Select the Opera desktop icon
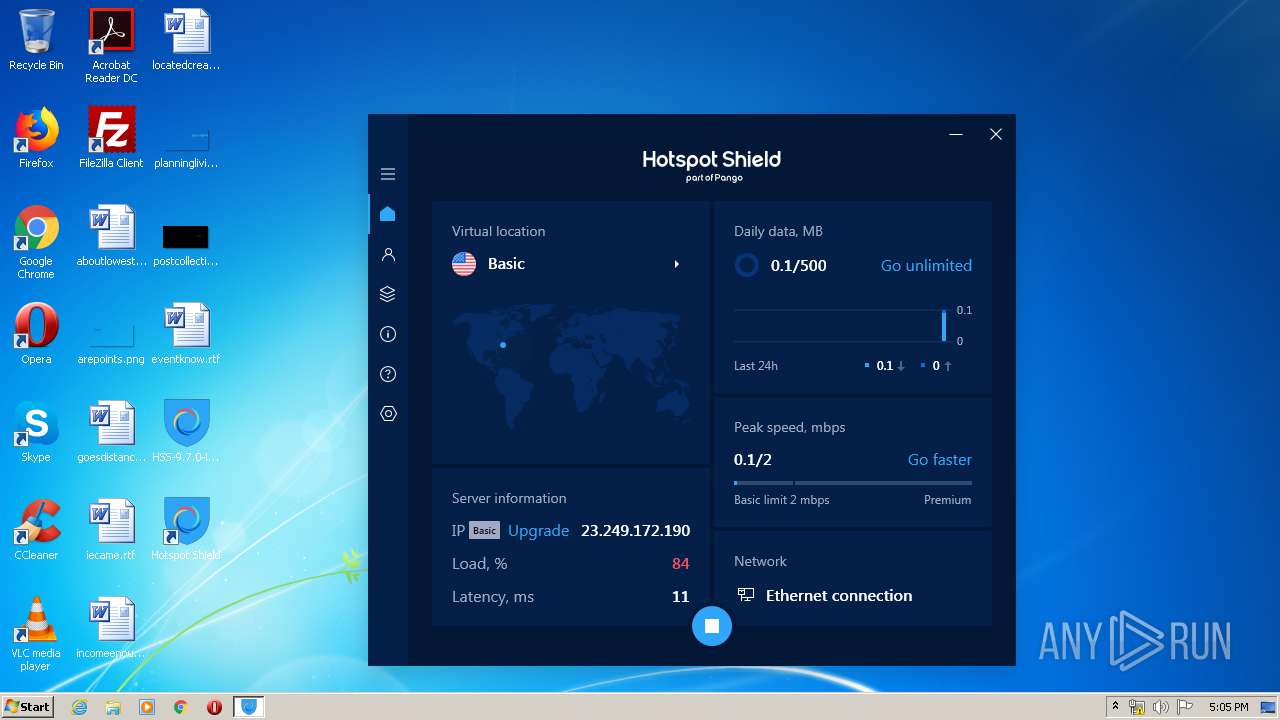Image resolution: width=1280 pixels, height=720 pixels. tap(36, 334)
